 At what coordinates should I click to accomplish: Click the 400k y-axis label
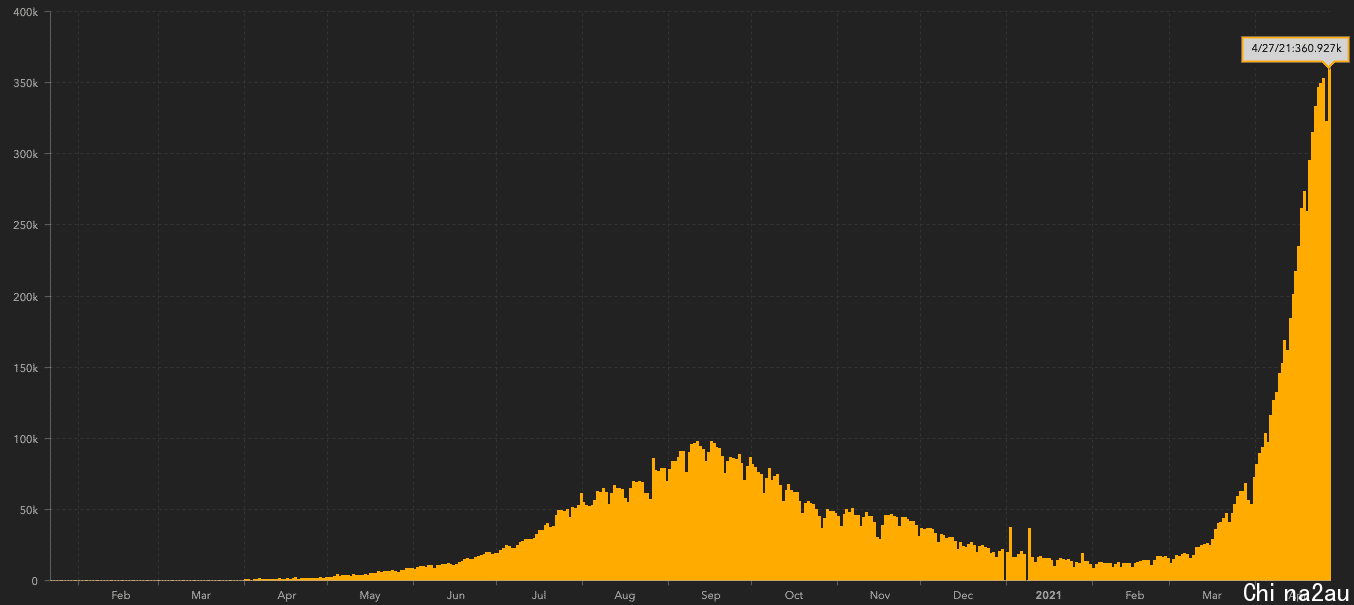point(26,12)
